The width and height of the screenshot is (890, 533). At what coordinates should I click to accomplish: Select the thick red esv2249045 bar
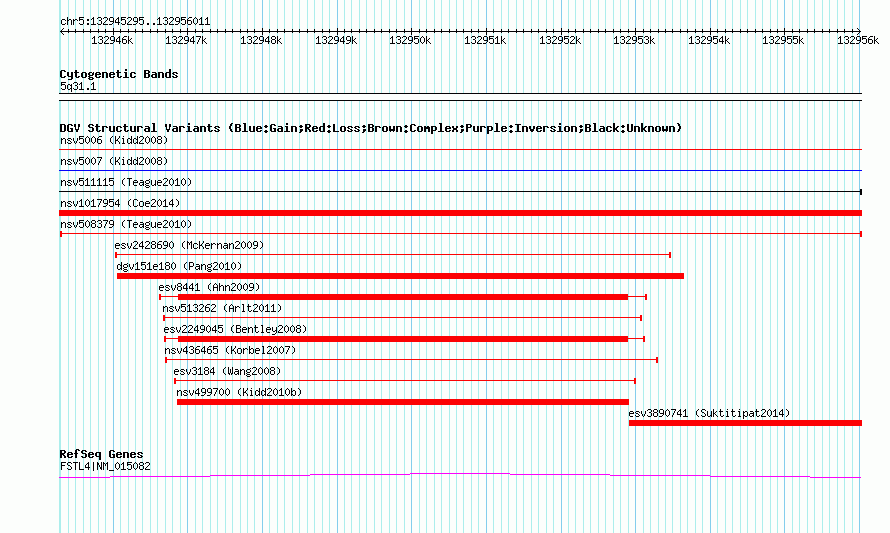[403, 339]
